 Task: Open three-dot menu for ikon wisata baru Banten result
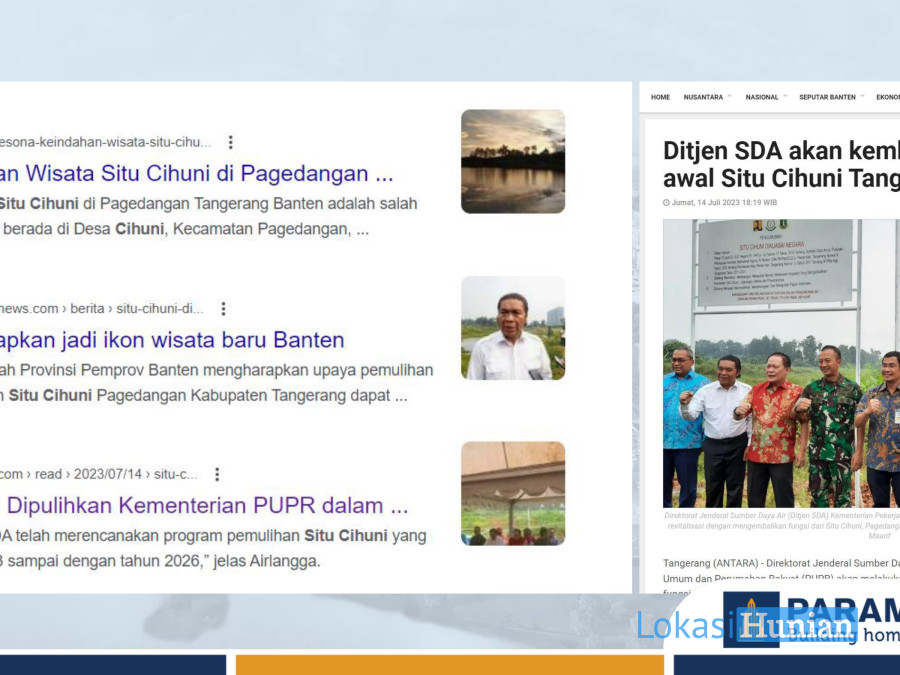click(x=223, y=309)
